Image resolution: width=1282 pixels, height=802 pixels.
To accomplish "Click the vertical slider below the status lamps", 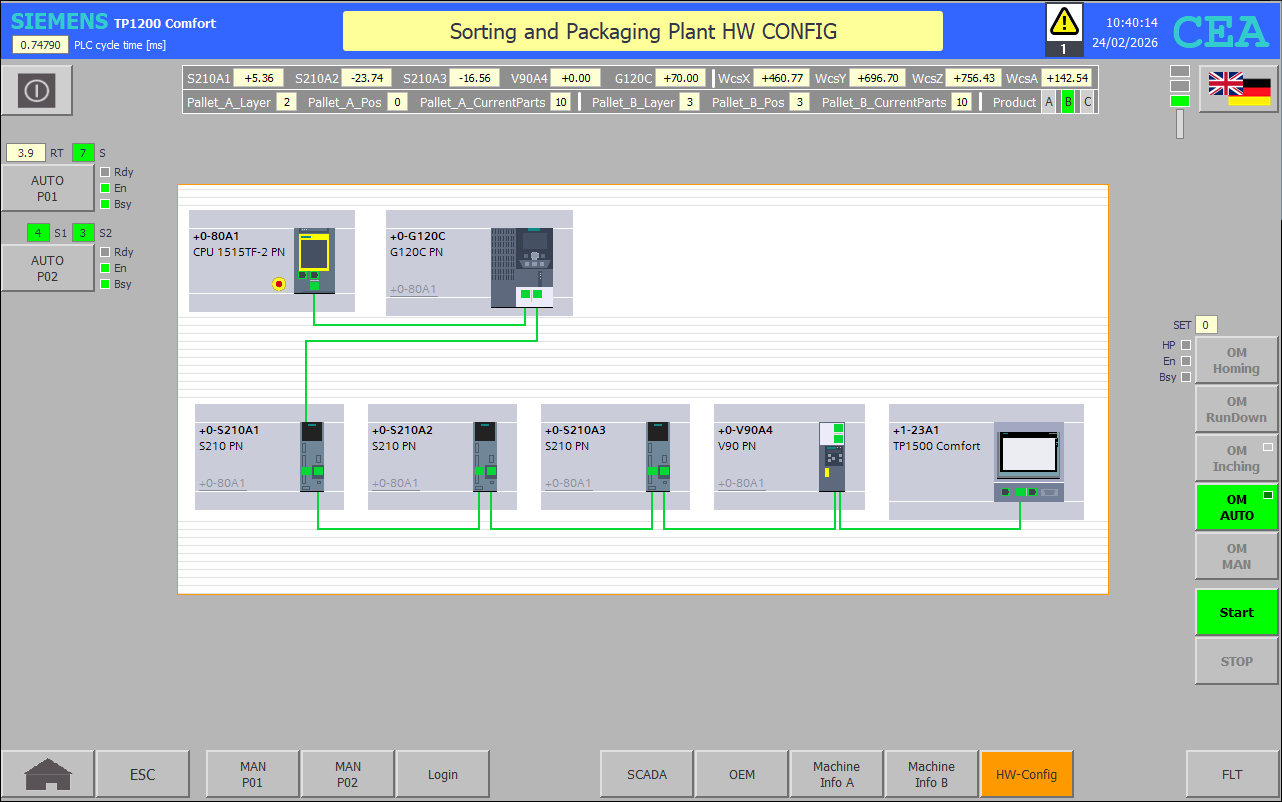I will click(1180, 124).
